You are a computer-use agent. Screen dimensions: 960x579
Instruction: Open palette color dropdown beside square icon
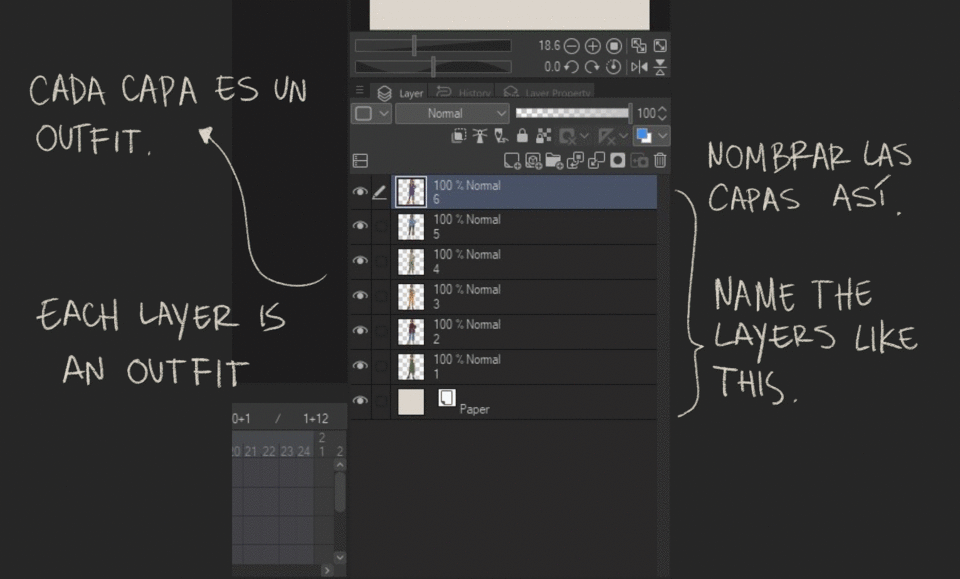click(372, 114)
